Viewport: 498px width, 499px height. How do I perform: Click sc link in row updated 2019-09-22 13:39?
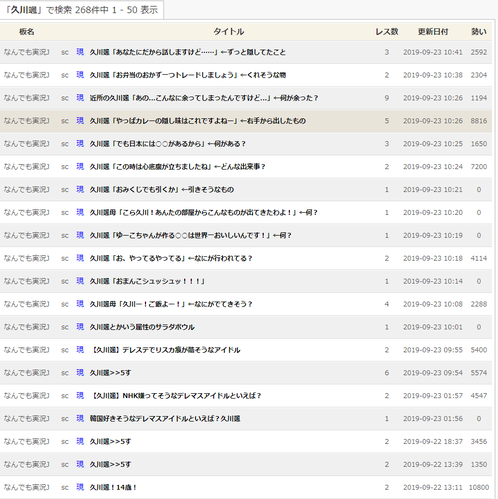coord(65,465)
